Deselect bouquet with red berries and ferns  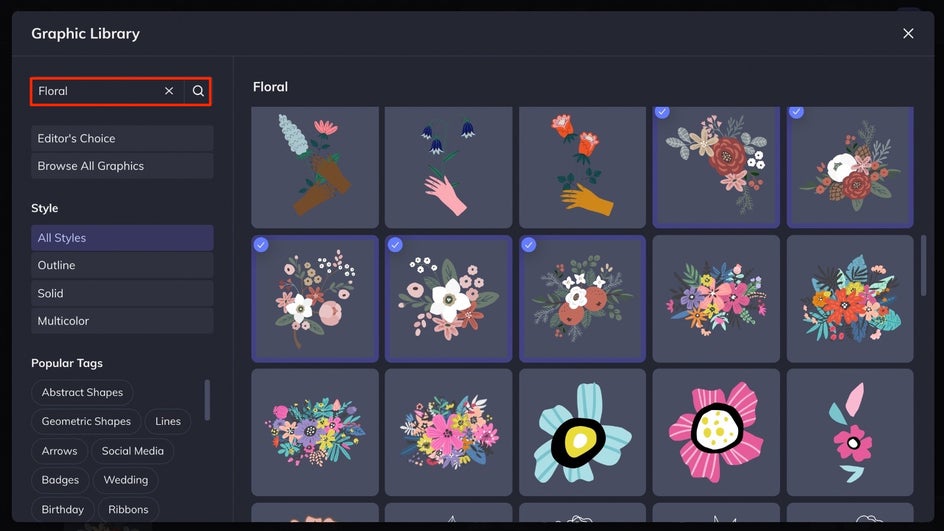582,299
